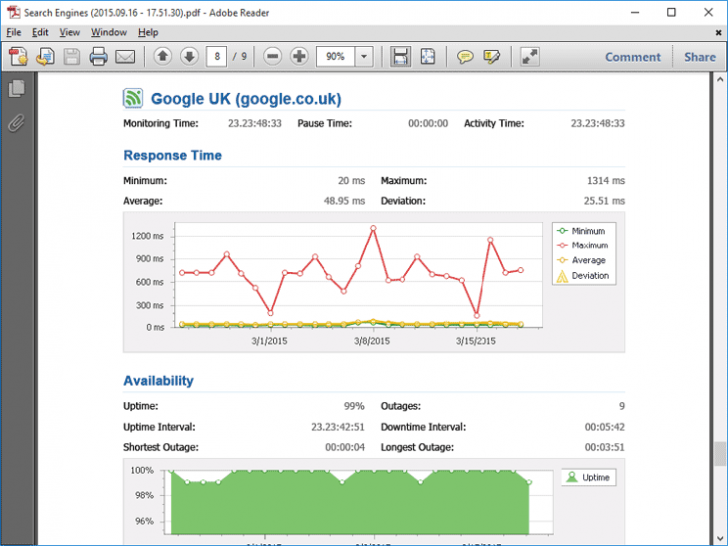Select the Highlight text tool
This screenshot has width=728, height=546.
click(x=491, y=57)
